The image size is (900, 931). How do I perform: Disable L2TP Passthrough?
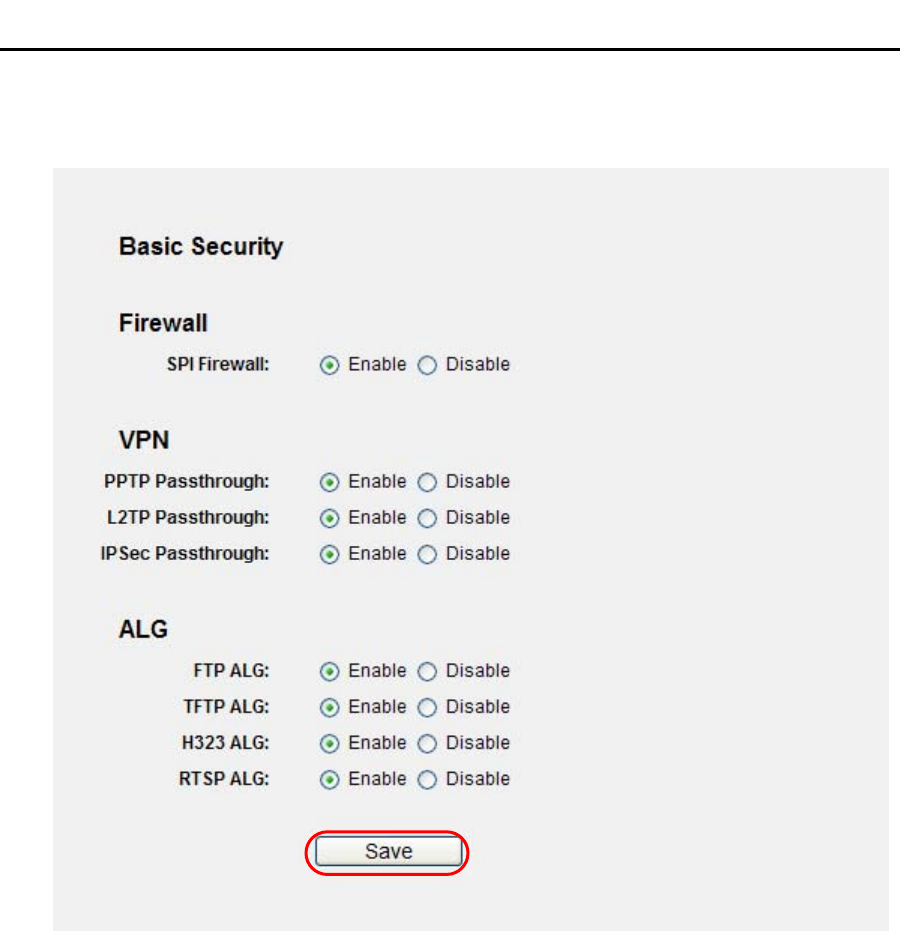[427, 519]
